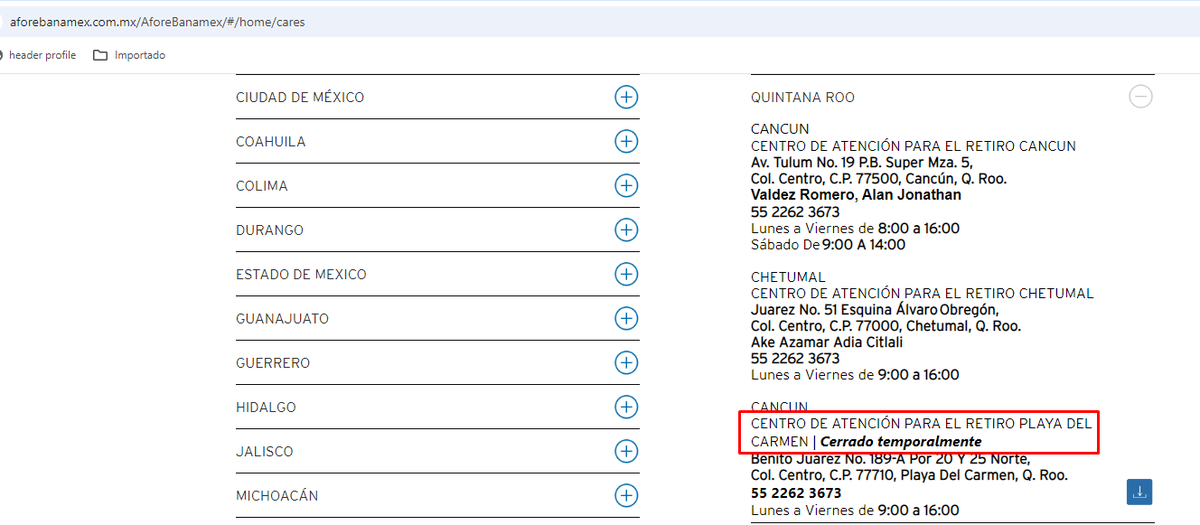Viewport: 1200px width, 525px height.
Task: Click the CHETUMAL city heading
Action: (x=788, y=277)
